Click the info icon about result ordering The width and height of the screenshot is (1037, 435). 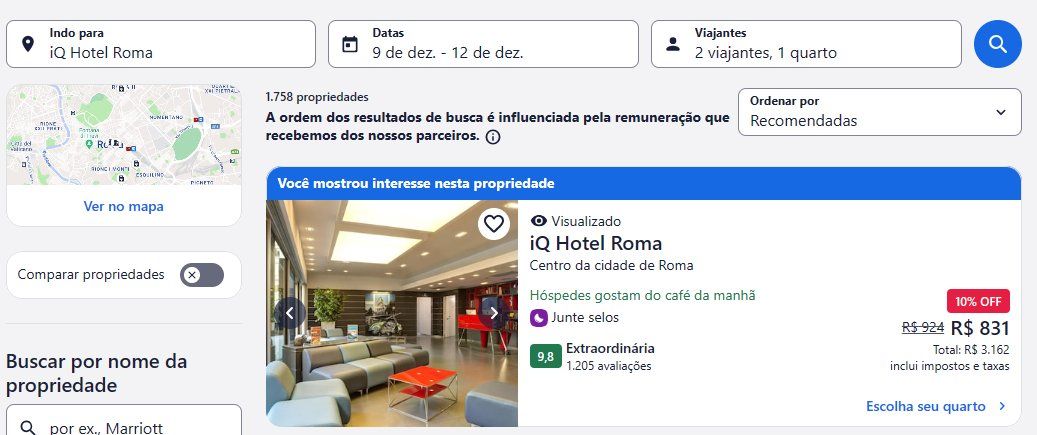pyautogui.click(x=493, y=137)
